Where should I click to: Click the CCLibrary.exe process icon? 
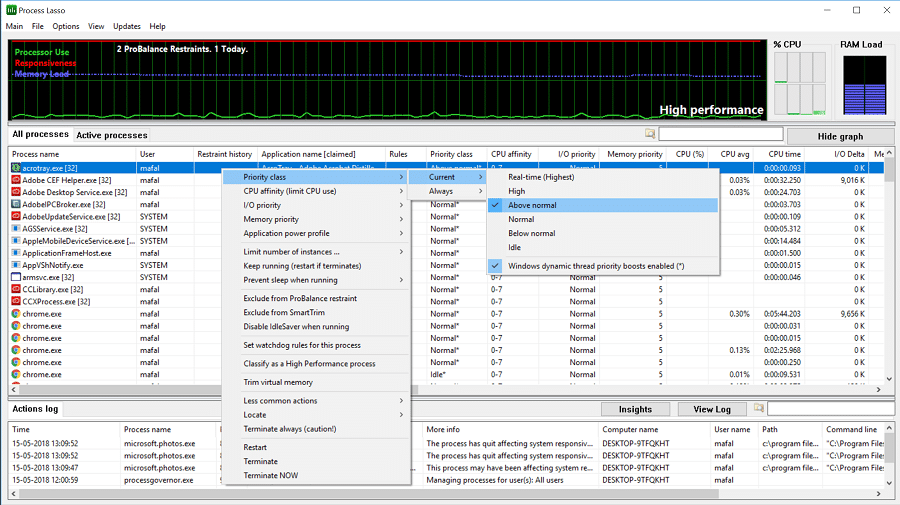(16, 289)
